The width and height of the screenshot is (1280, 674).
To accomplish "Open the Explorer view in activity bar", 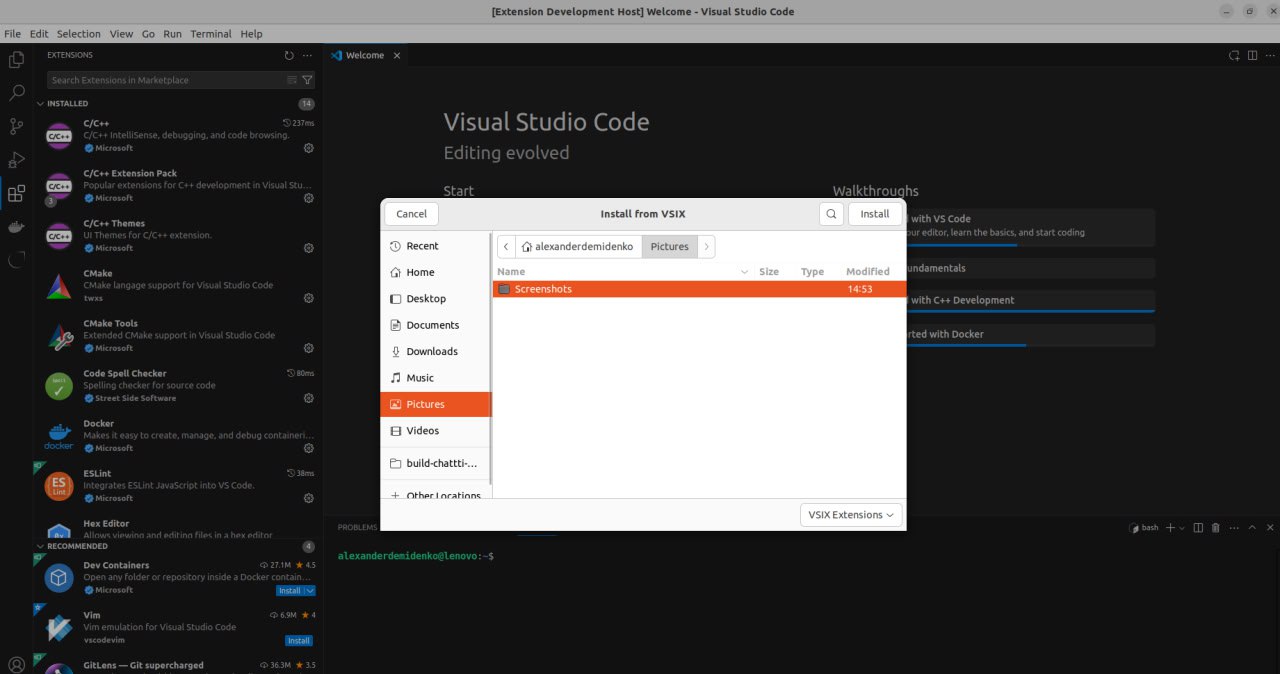I will coord(16,60).
